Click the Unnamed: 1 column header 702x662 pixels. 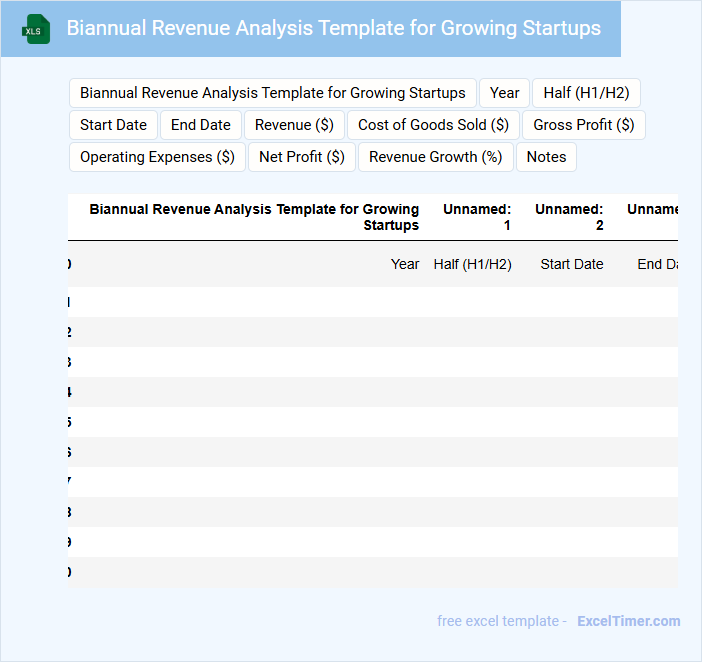(477, 217)
